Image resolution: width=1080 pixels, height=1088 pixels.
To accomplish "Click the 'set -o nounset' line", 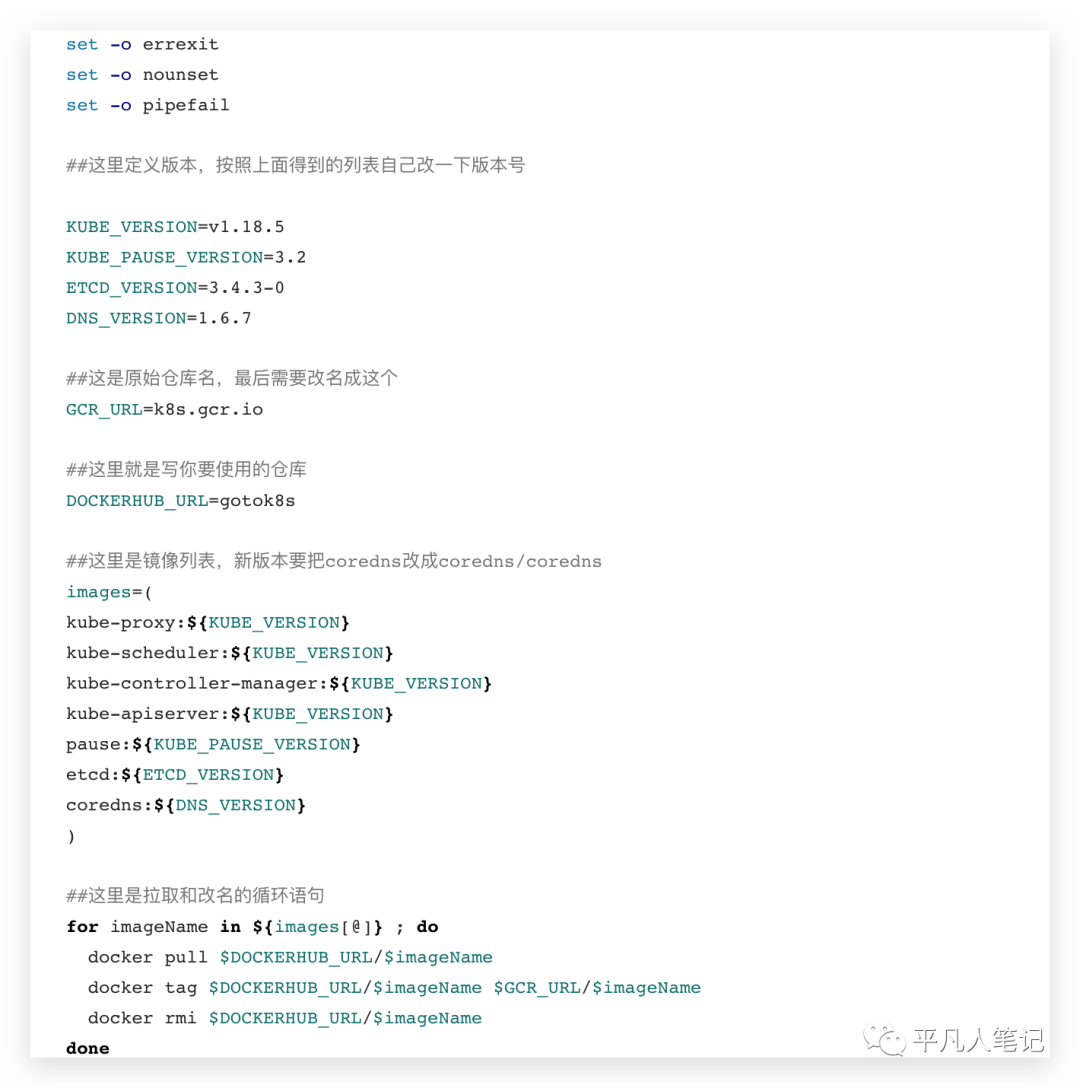I will (142, 75).
